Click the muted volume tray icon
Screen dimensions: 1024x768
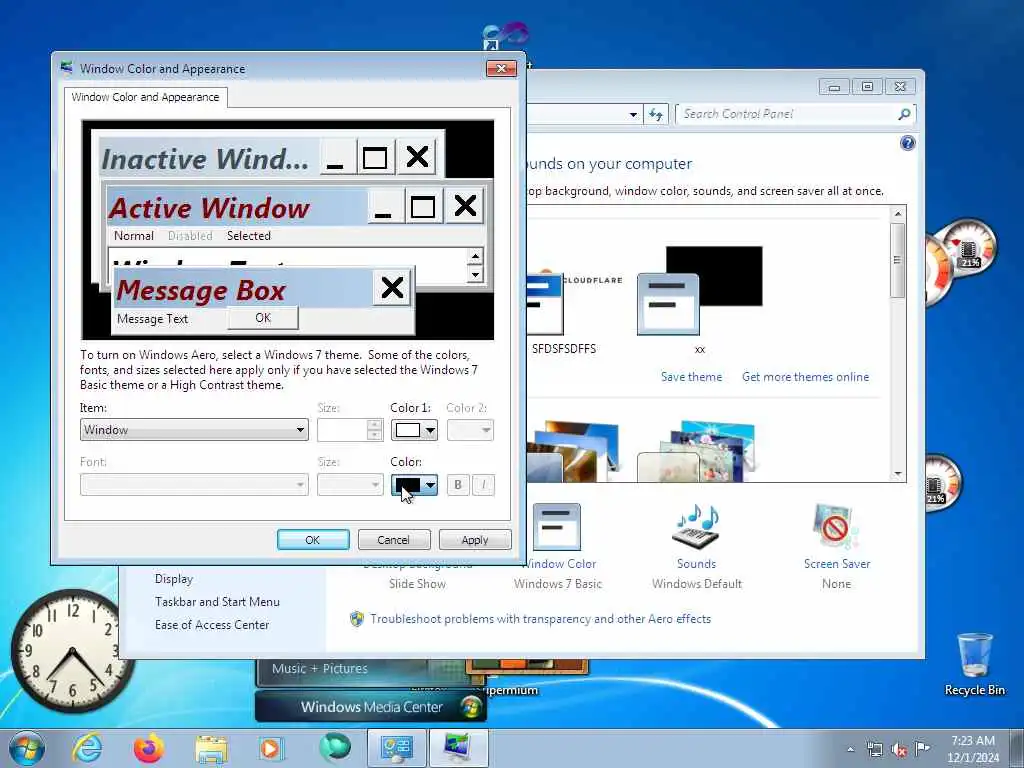click(899, 749)
